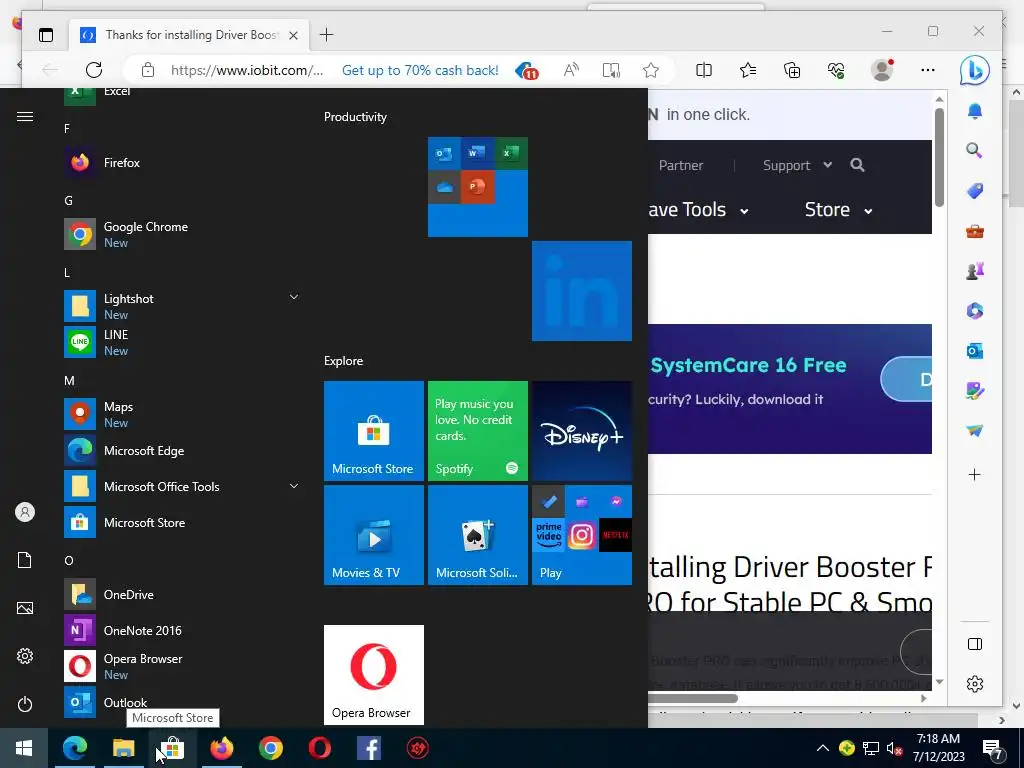The height and width of the screenshot is (768, 1024).
Task: Open the Opera Browser tile
Action: 374,675
